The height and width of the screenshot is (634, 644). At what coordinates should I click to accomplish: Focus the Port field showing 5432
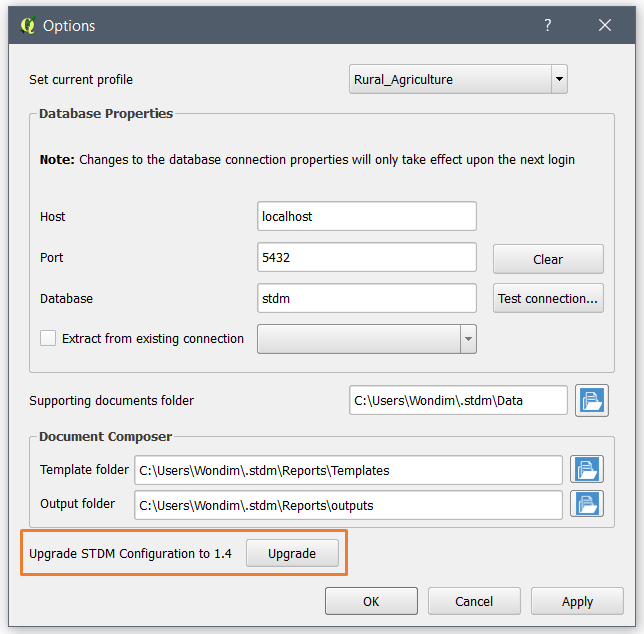point(366,257)
